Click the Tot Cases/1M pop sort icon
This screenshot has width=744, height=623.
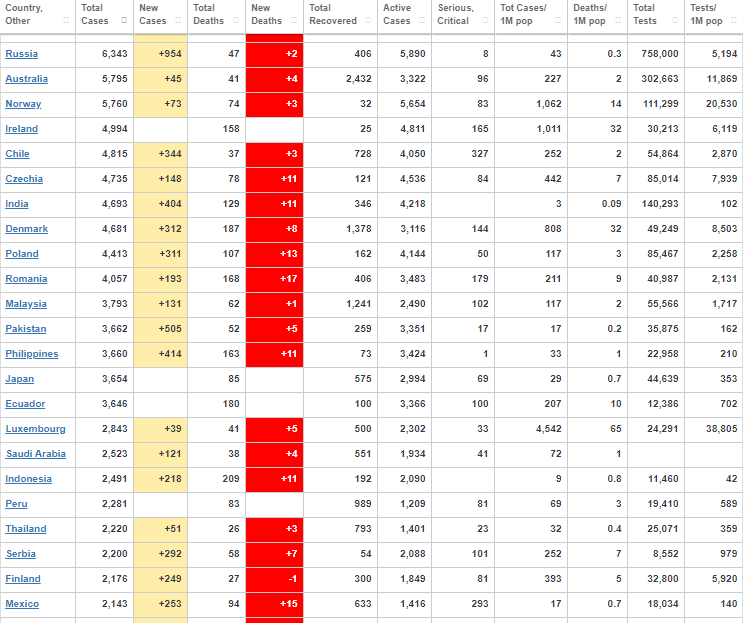coord(558,20)
